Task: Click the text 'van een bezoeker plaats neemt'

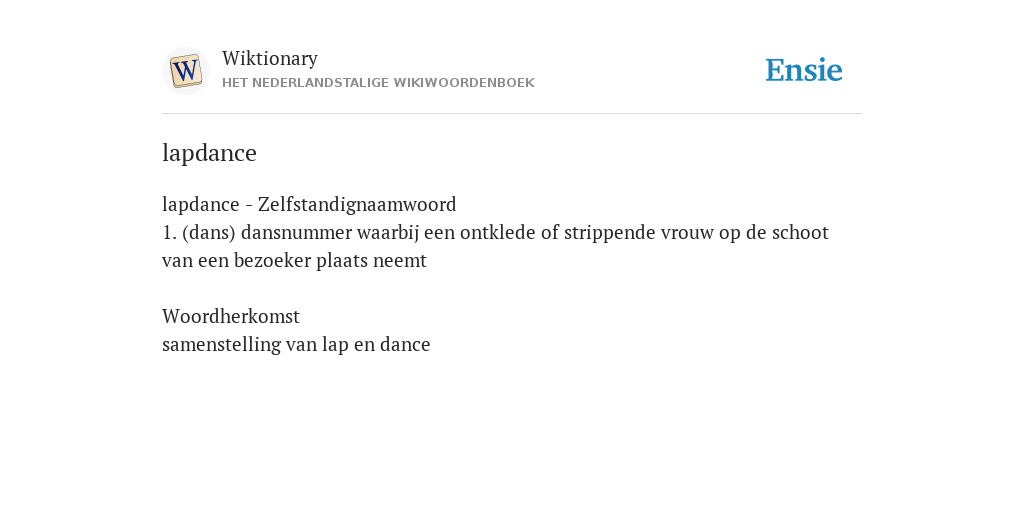Action: click(294, 261)
